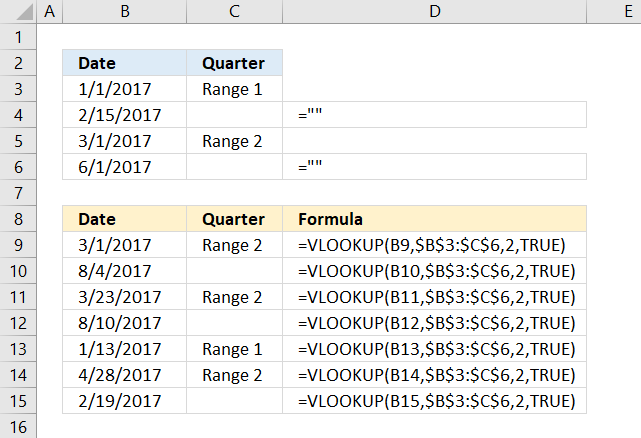Select cell with date 4/28/2017
The width and height of the screenshot is (641, 438).
(x=125, y=375)
